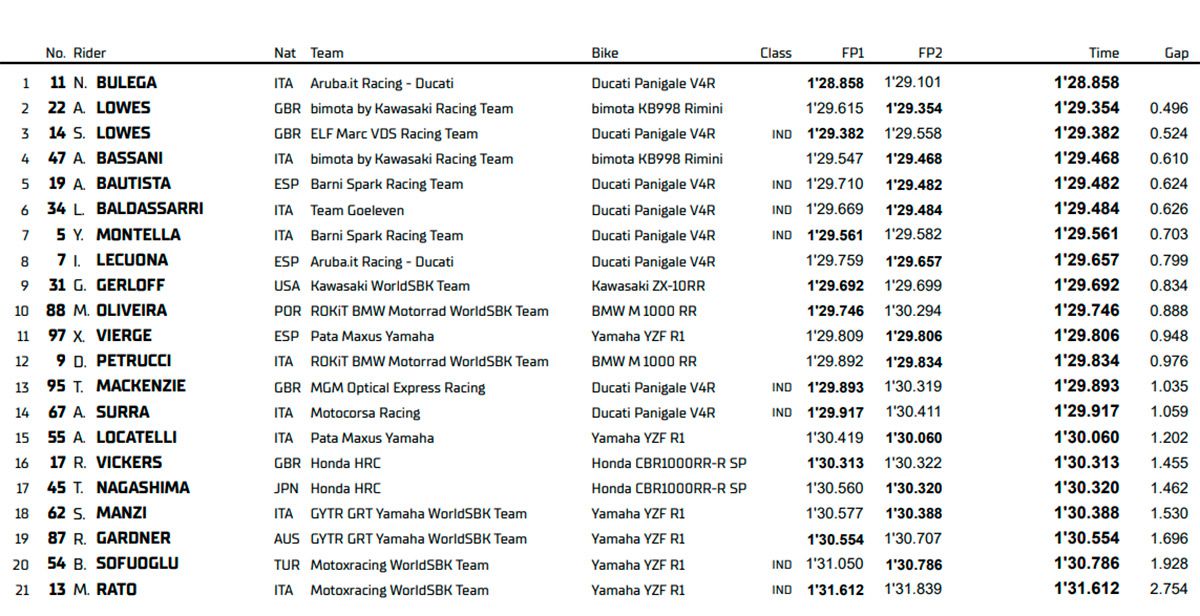Click the Bike column header
This screenshot has width=1200, height=616.
pos(605,53)
